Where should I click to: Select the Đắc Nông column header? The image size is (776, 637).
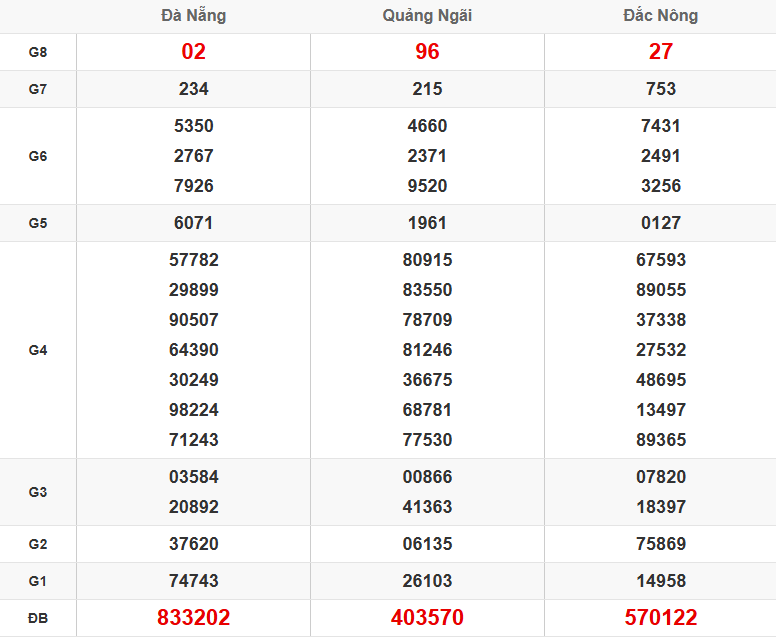(661, 16)
